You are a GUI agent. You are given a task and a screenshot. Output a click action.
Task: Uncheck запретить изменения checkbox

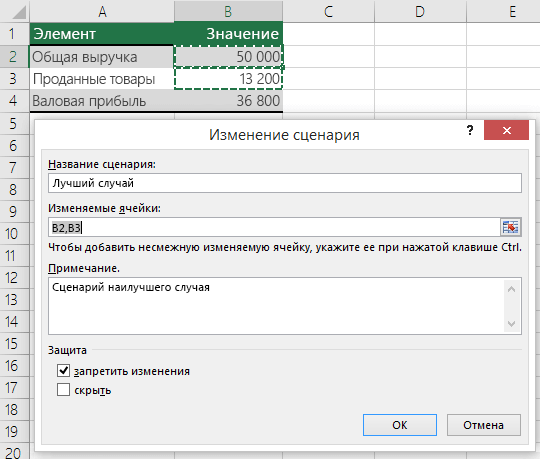pos(63,371)
